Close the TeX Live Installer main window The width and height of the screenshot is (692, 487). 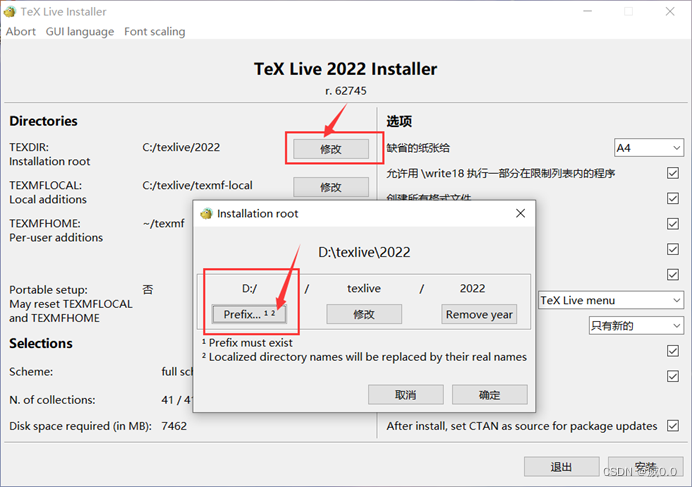(x=670, y=11)
